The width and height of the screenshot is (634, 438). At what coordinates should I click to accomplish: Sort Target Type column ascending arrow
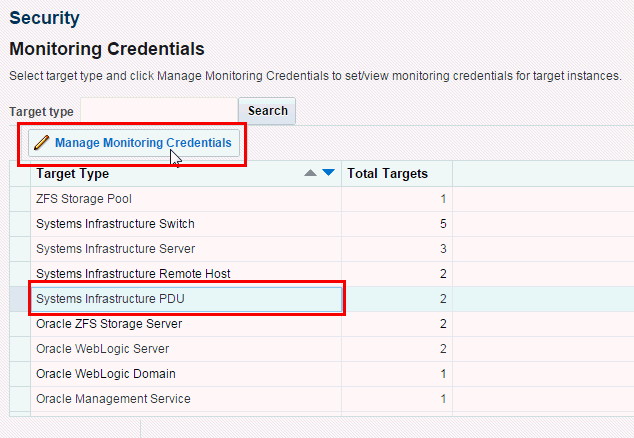311,174
